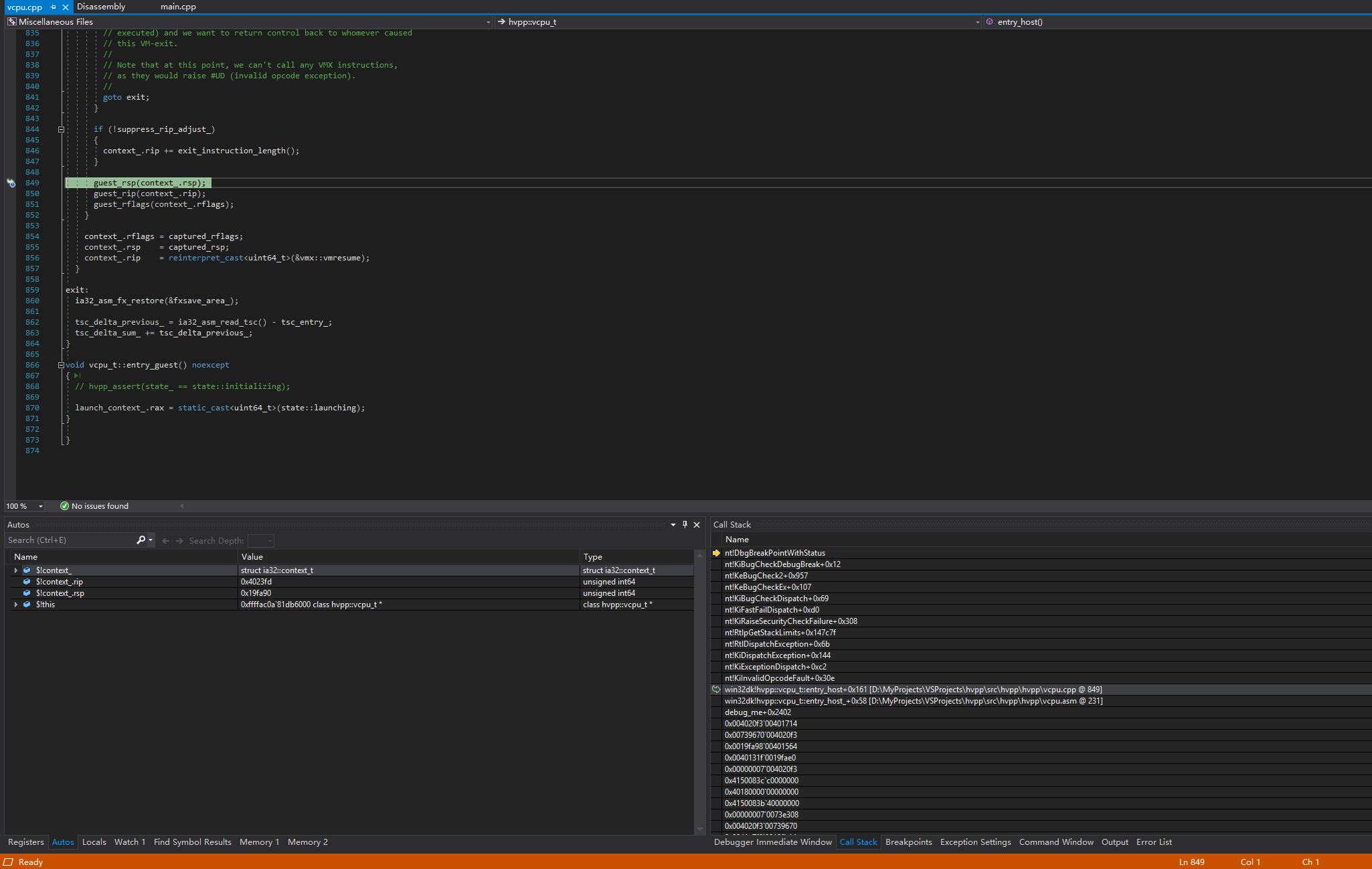
Task: Click the Ln 849 status indicator
Action: tap(1191, 862)
